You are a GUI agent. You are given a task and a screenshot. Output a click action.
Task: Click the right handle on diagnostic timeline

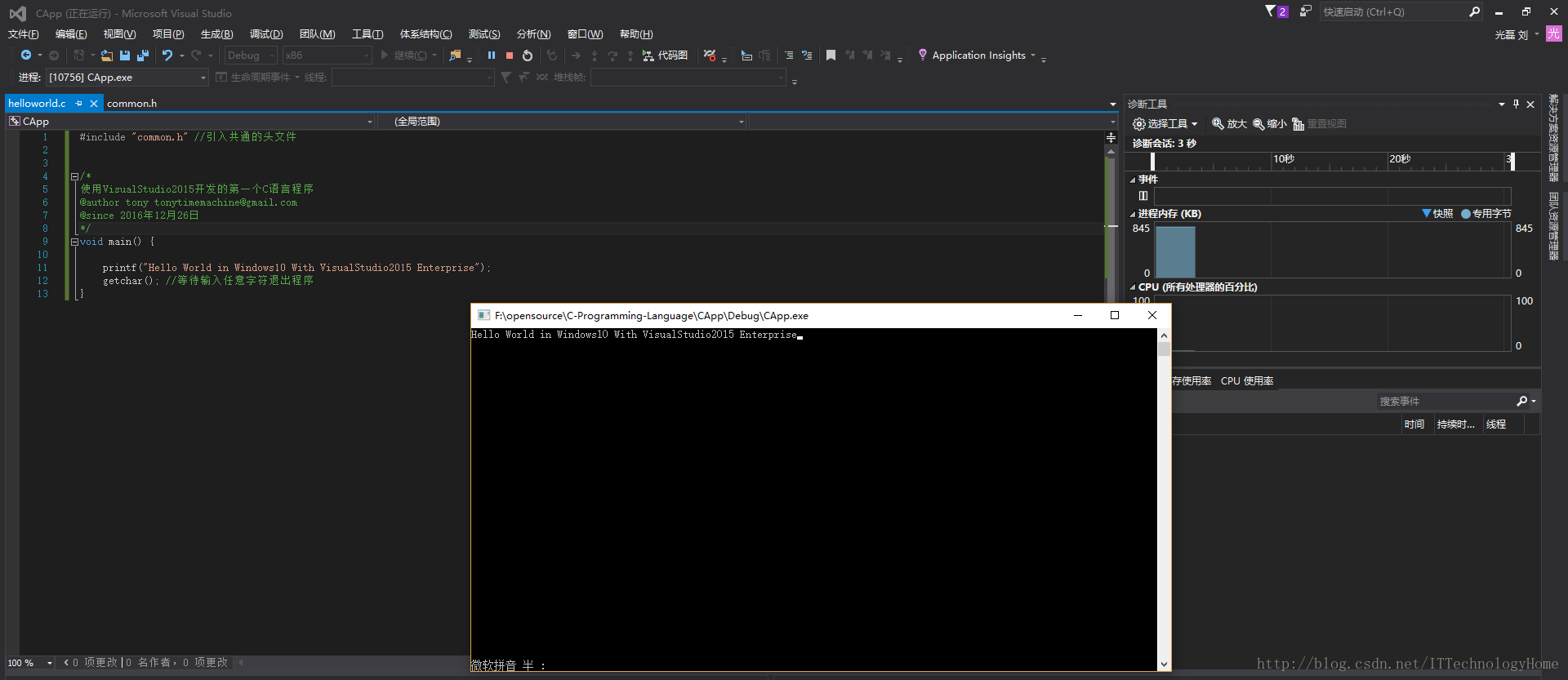(1512, 162)
